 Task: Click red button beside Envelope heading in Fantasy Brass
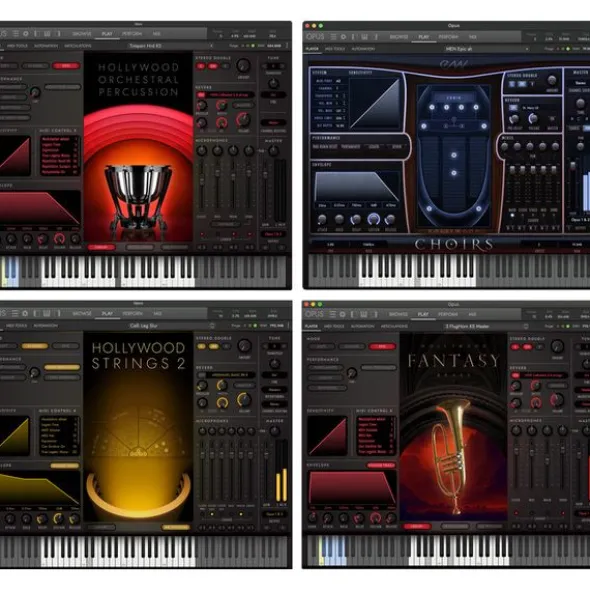[381, 465]
